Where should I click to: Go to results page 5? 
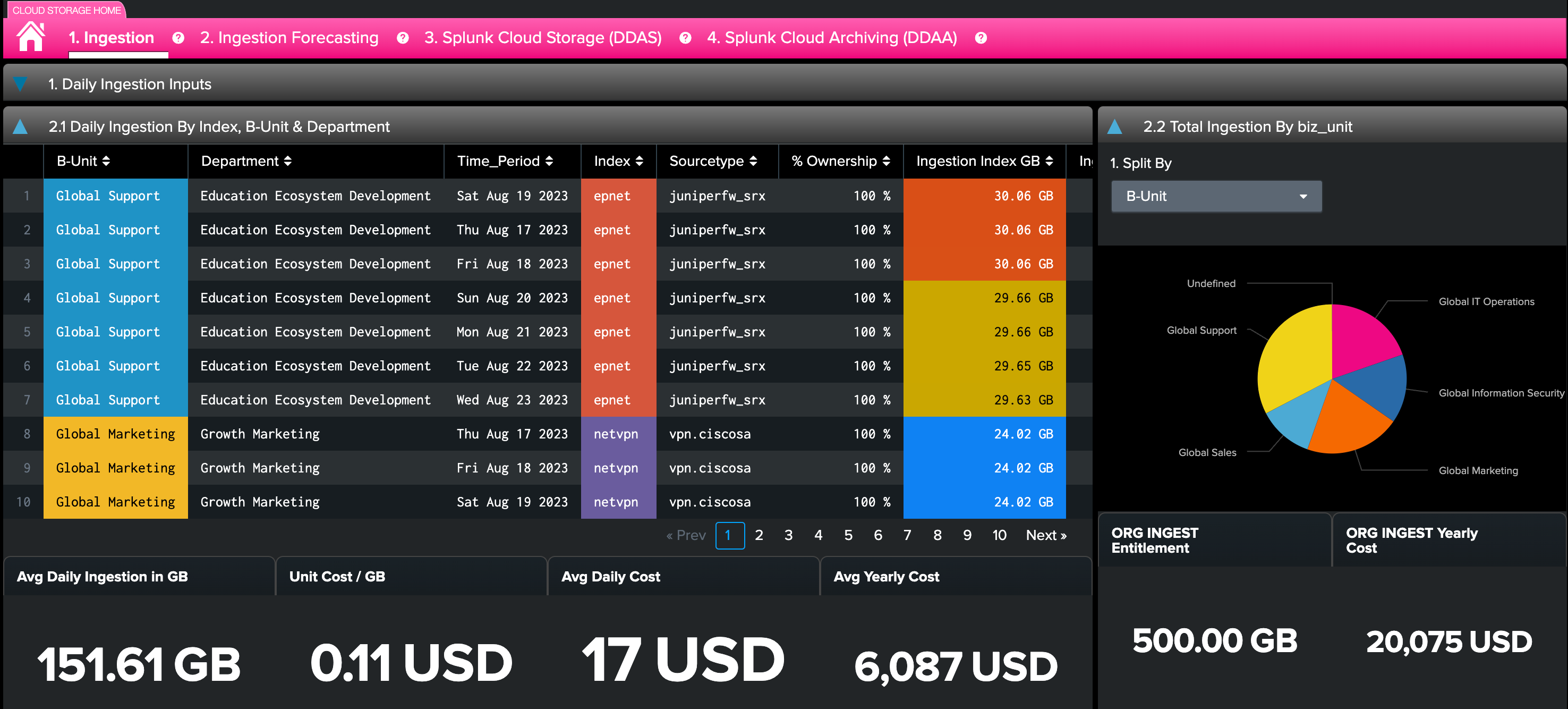click(848, 535)
